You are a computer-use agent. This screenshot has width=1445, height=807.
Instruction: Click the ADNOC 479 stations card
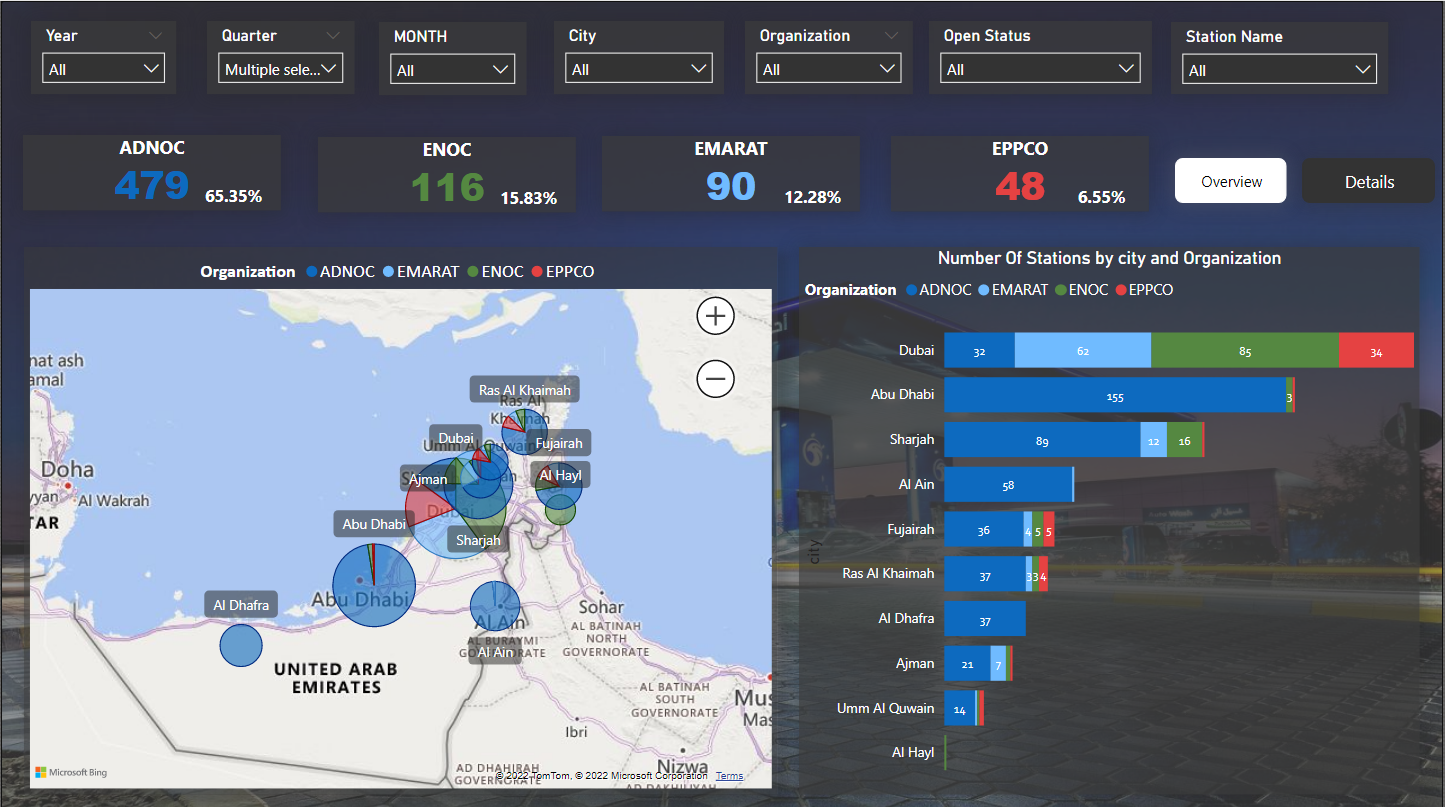[152, 174]
